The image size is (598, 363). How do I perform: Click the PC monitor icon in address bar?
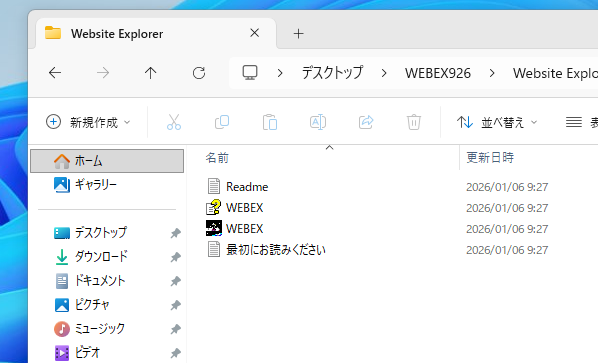point(250,72)
